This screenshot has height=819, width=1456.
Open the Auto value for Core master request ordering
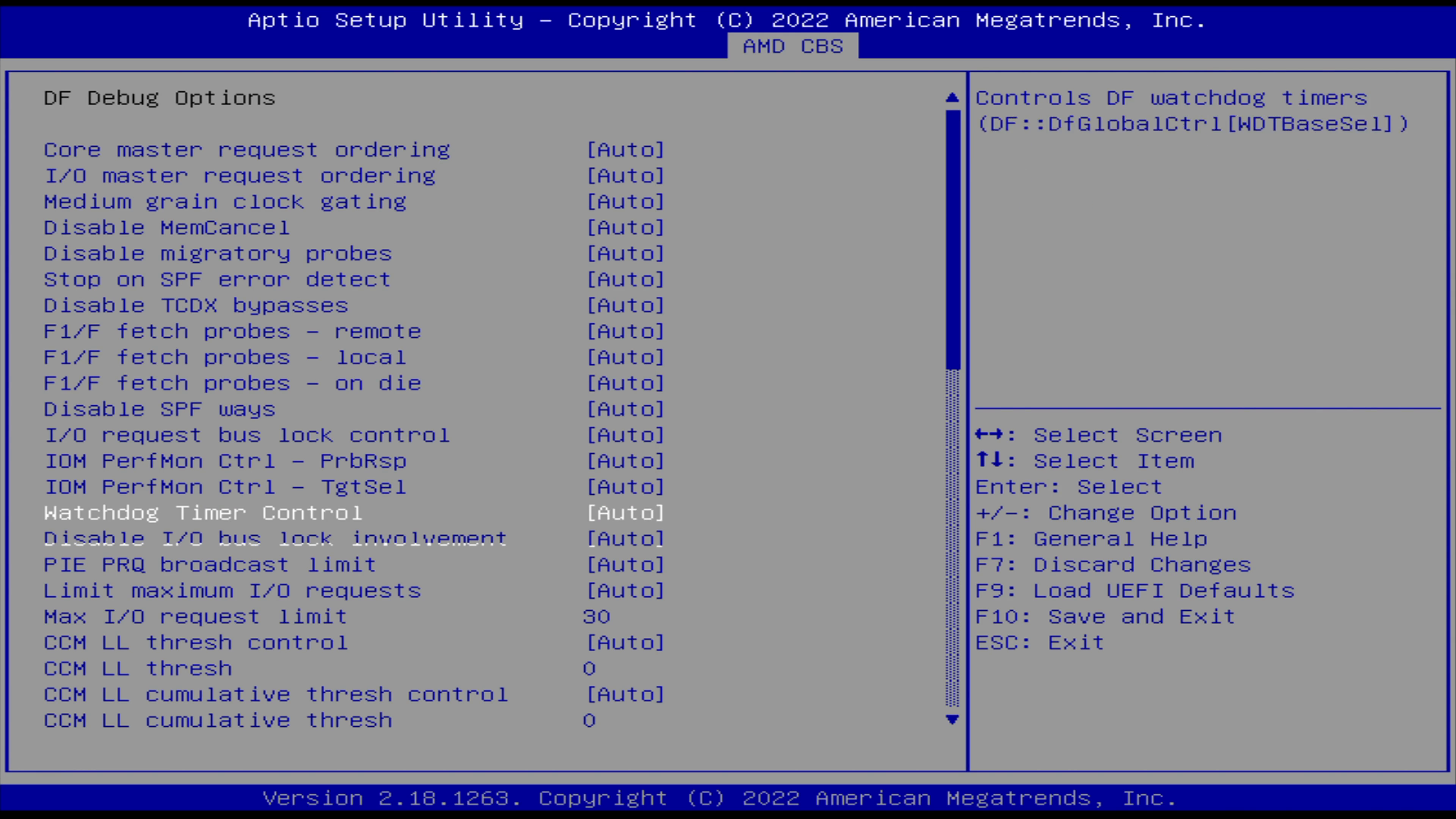625,150
